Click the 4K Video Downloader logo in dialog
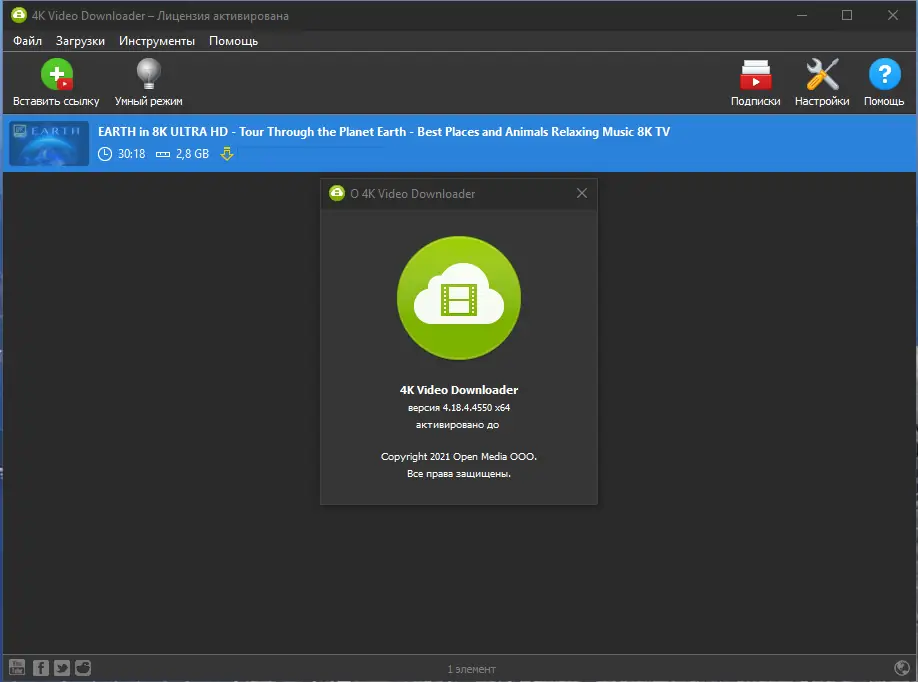Image resolution: width=918 pixels, height=682 pixels. click(458, 297)
